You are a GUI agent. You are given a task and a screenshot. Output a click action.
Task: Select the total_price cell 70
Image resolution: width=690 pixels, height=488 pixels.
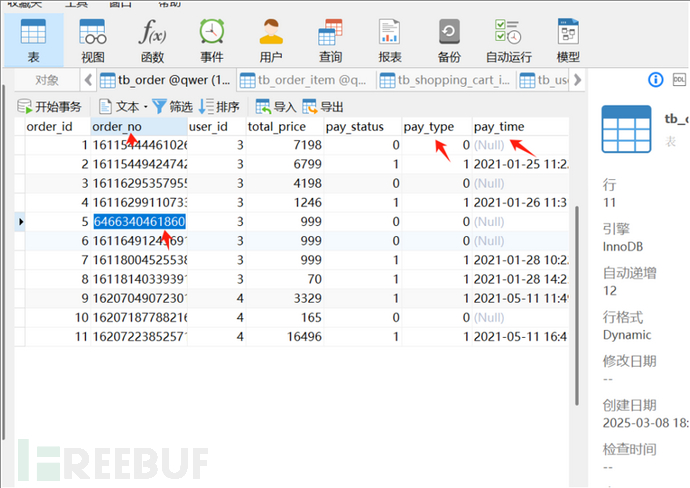click(x=285, y=279)
